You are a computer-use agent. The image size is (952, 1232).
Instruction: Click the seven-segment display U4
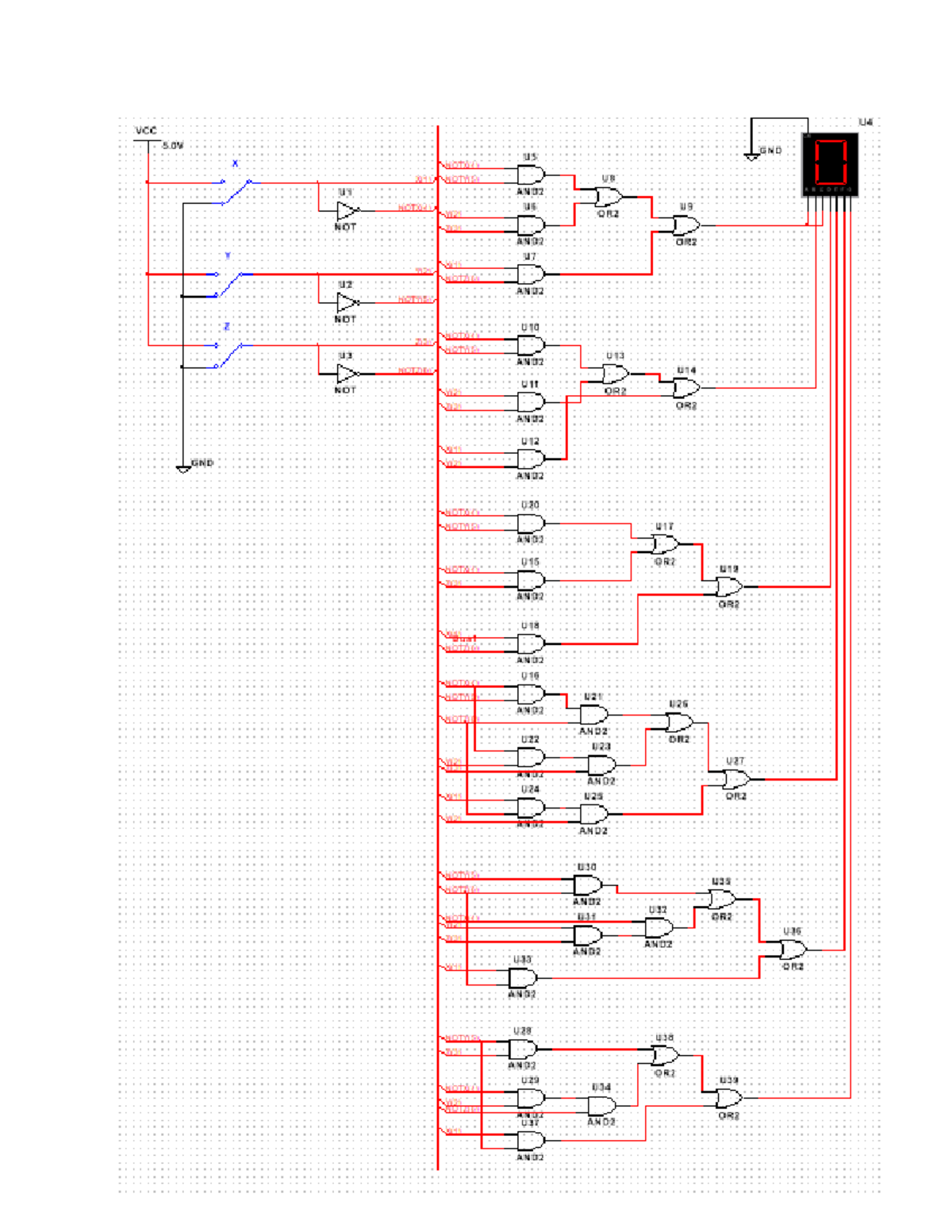831,163
